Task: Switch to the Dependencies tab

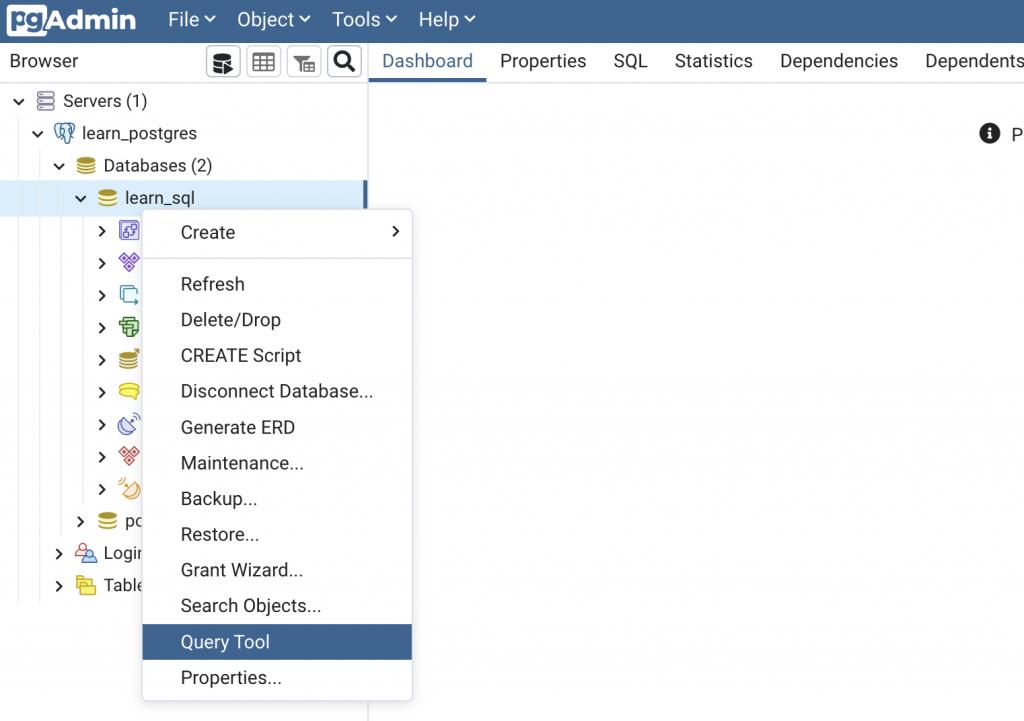Action: [x=839, y=61]
